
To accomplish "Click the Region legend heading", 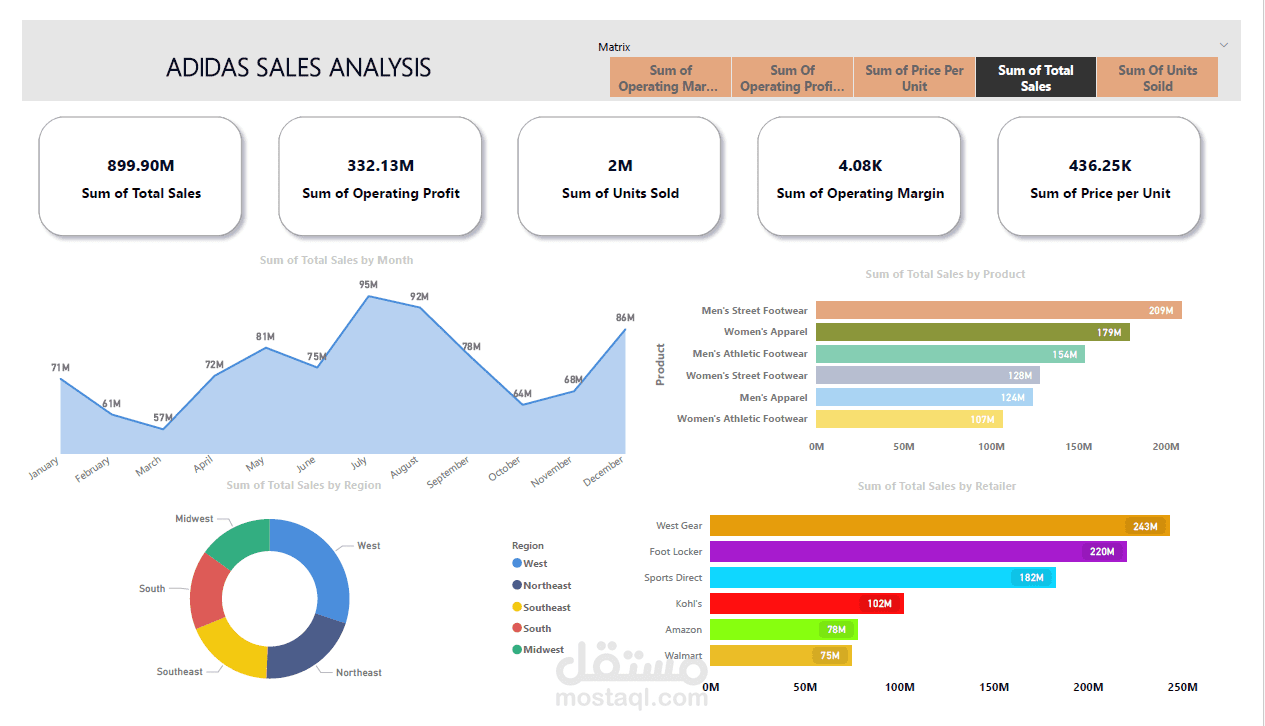I will click(x=528, y=546).
